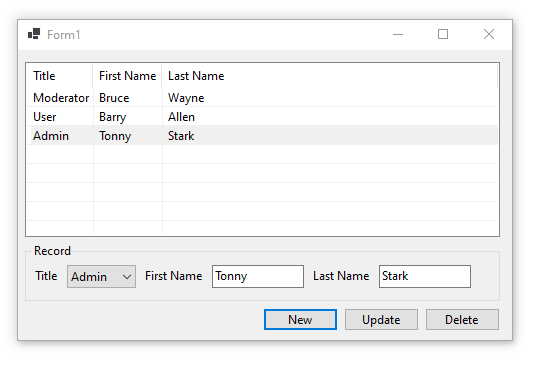Focus the Last Name field containing Stark

coord(425,276)
